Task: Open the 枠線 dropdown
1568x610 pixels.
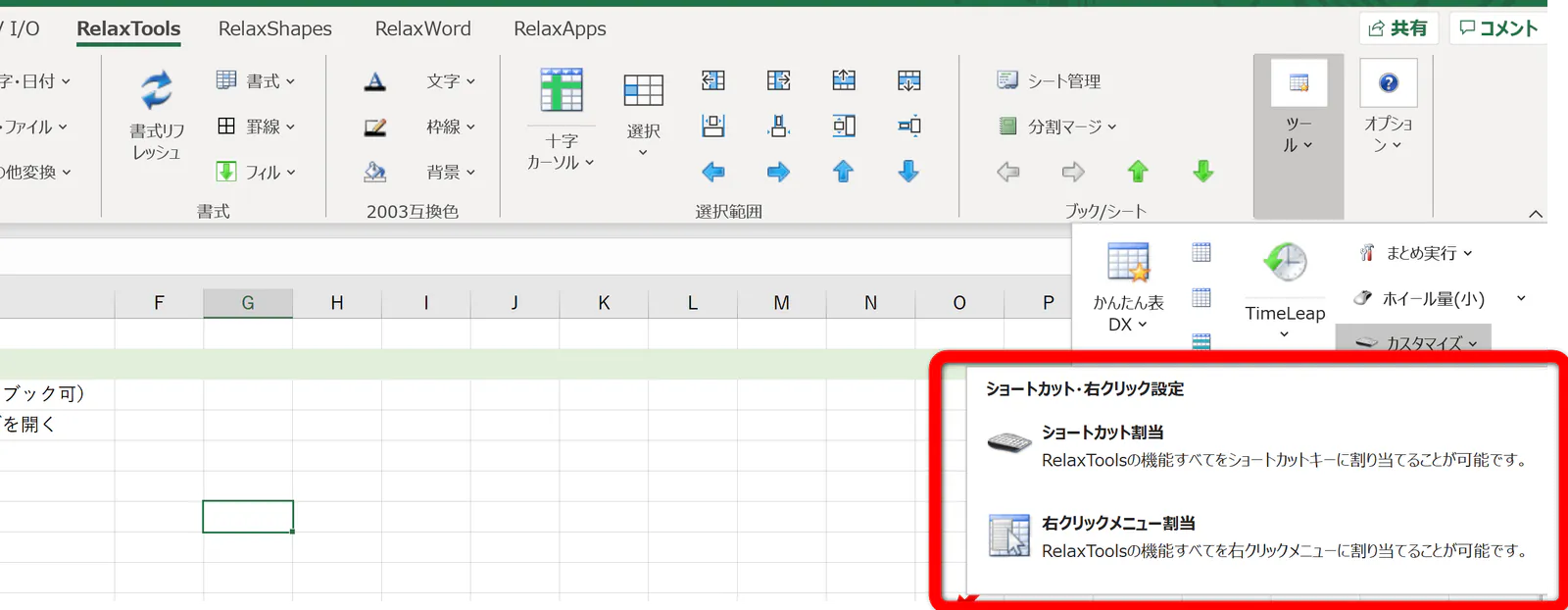Action: (x=451, y=127)
